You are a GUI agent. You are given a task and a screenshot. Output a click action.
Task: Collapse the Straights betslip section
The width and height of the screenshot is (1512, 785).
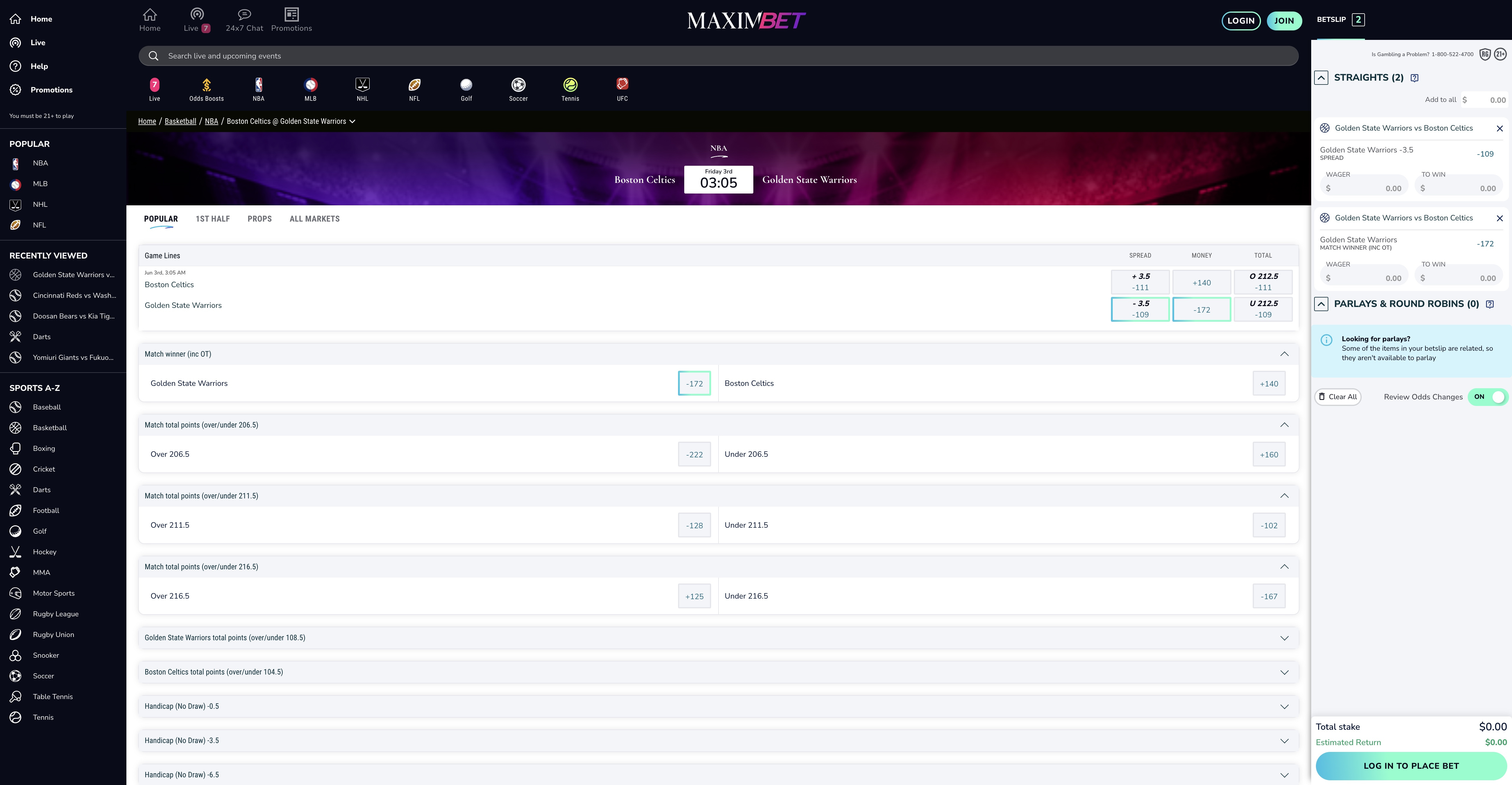click(1321, 77)
